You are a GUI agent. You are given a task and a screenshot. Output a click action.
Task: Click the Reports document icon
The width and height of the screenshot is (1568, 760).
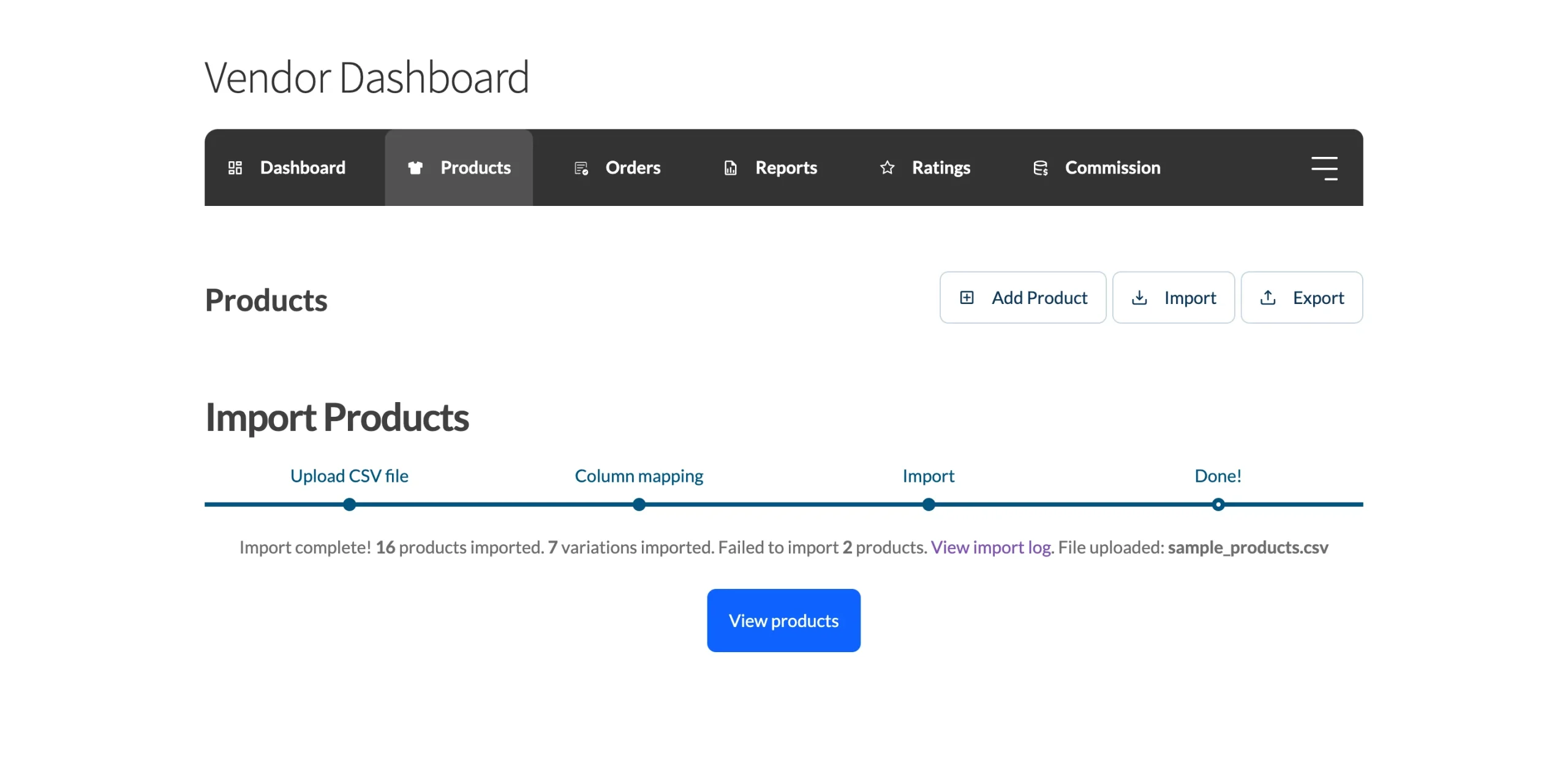click(x=730, y=168)
